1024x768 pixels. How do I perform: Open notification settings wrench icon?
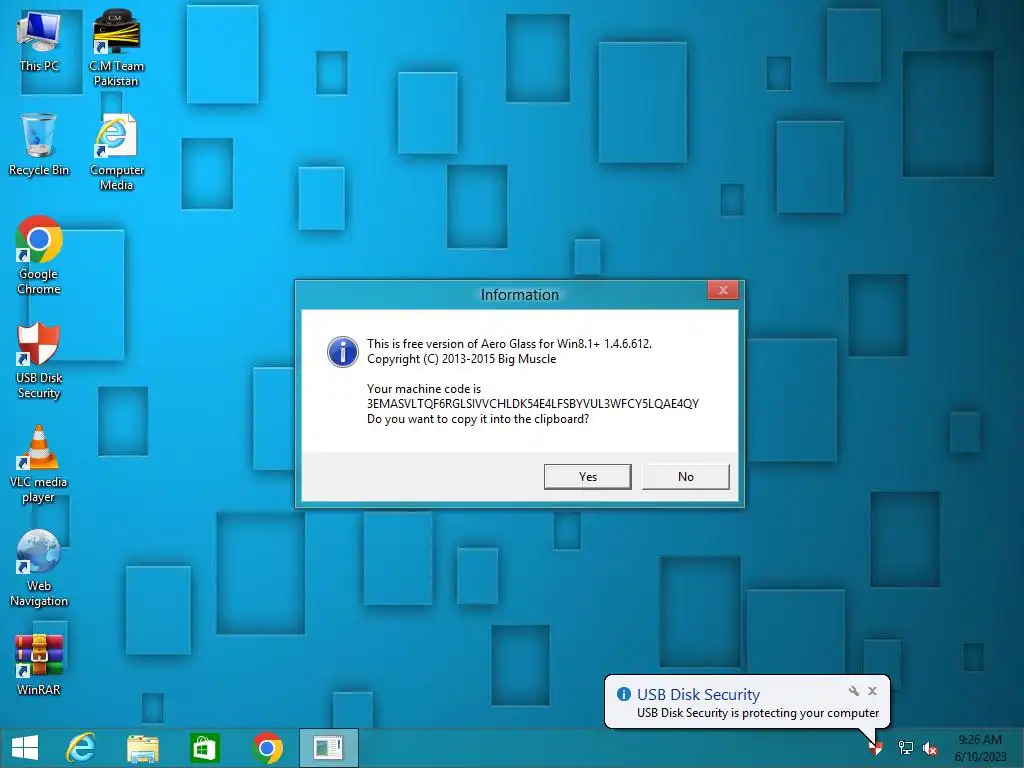pos(854,691)
